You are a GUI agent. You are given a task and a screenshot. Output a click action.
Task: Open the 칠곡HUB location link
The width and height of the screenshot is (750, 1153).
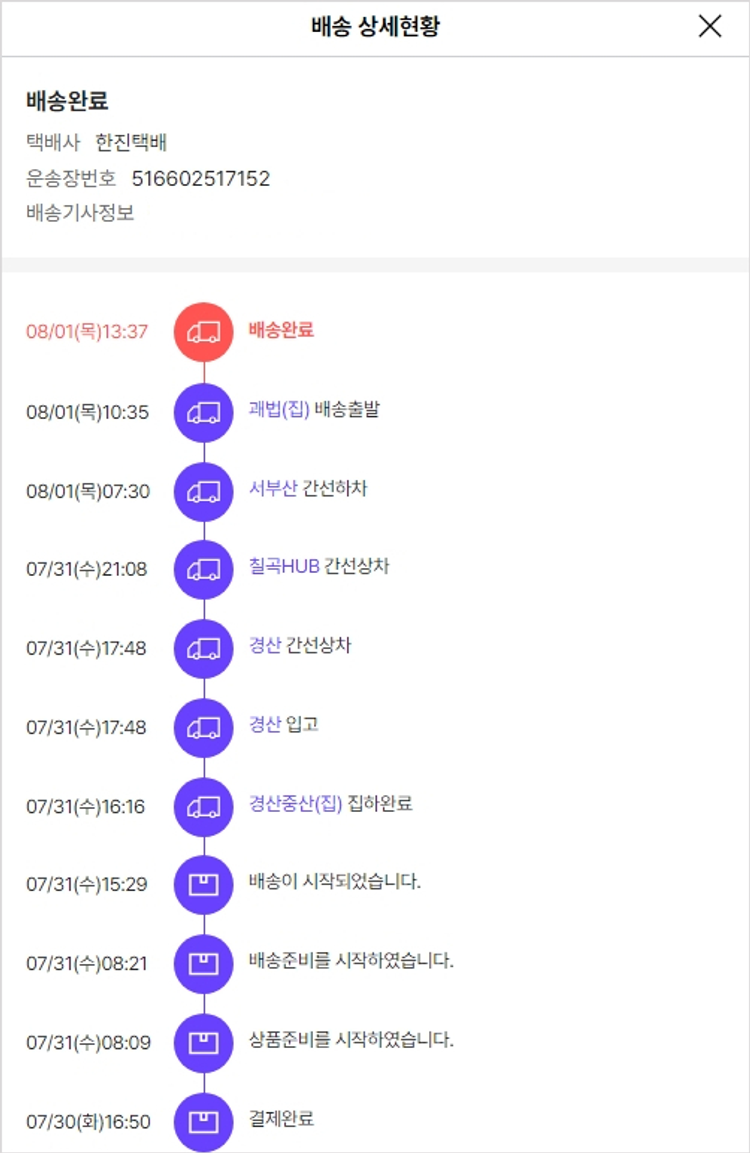(284, 567)
